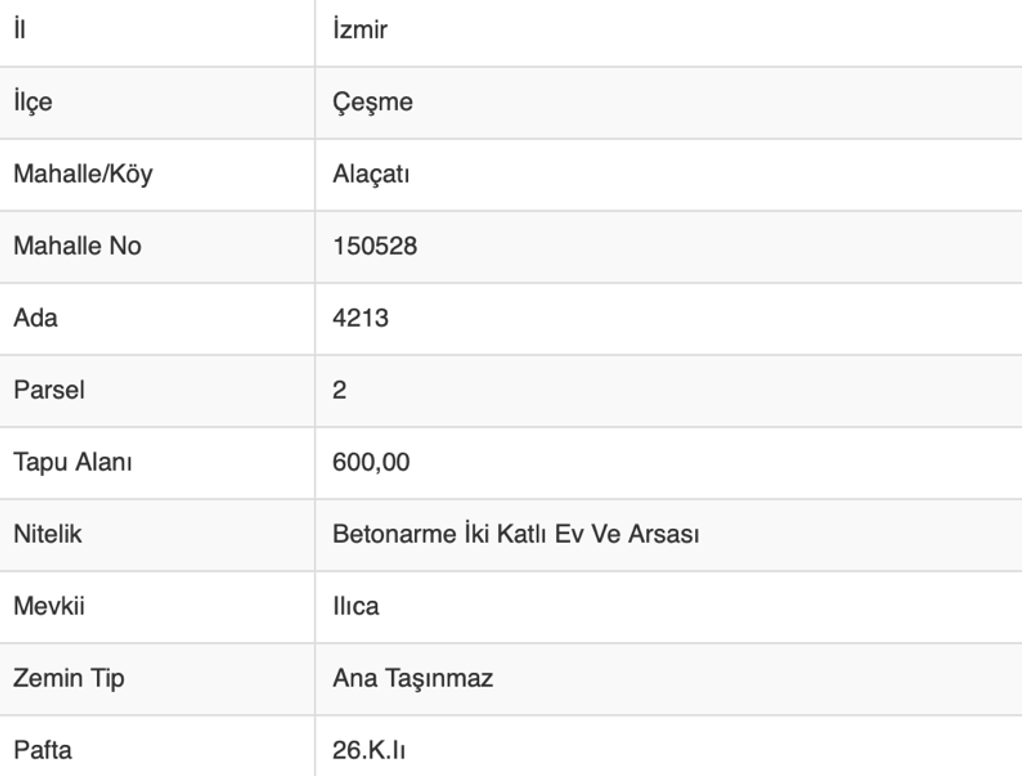The width and height of the screenshot is (1022, 776).
Task: Click the Ada row label
Action: (x=35, y=318)
